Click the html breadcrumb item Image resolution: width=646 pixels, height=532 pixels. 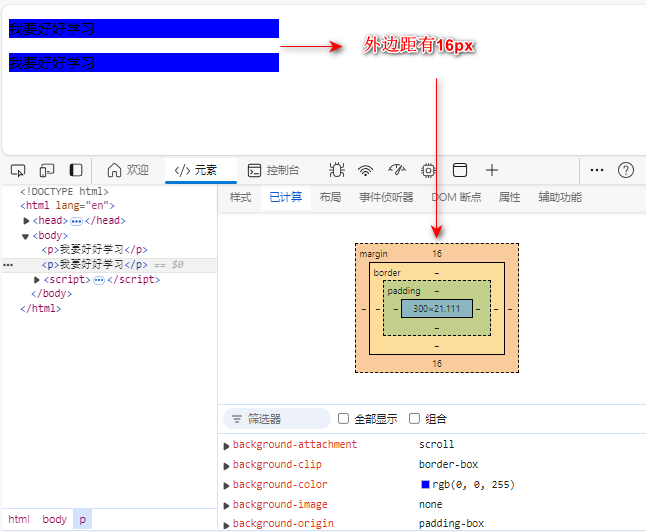pyautogui.click(x=19, y=519)
